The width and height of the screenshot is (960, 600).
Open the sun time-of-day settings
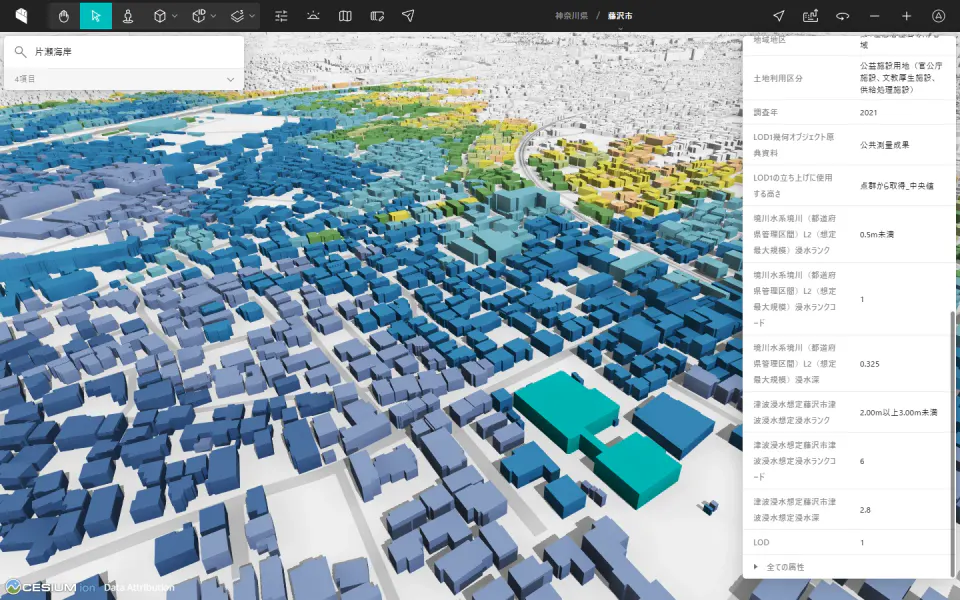313,16
